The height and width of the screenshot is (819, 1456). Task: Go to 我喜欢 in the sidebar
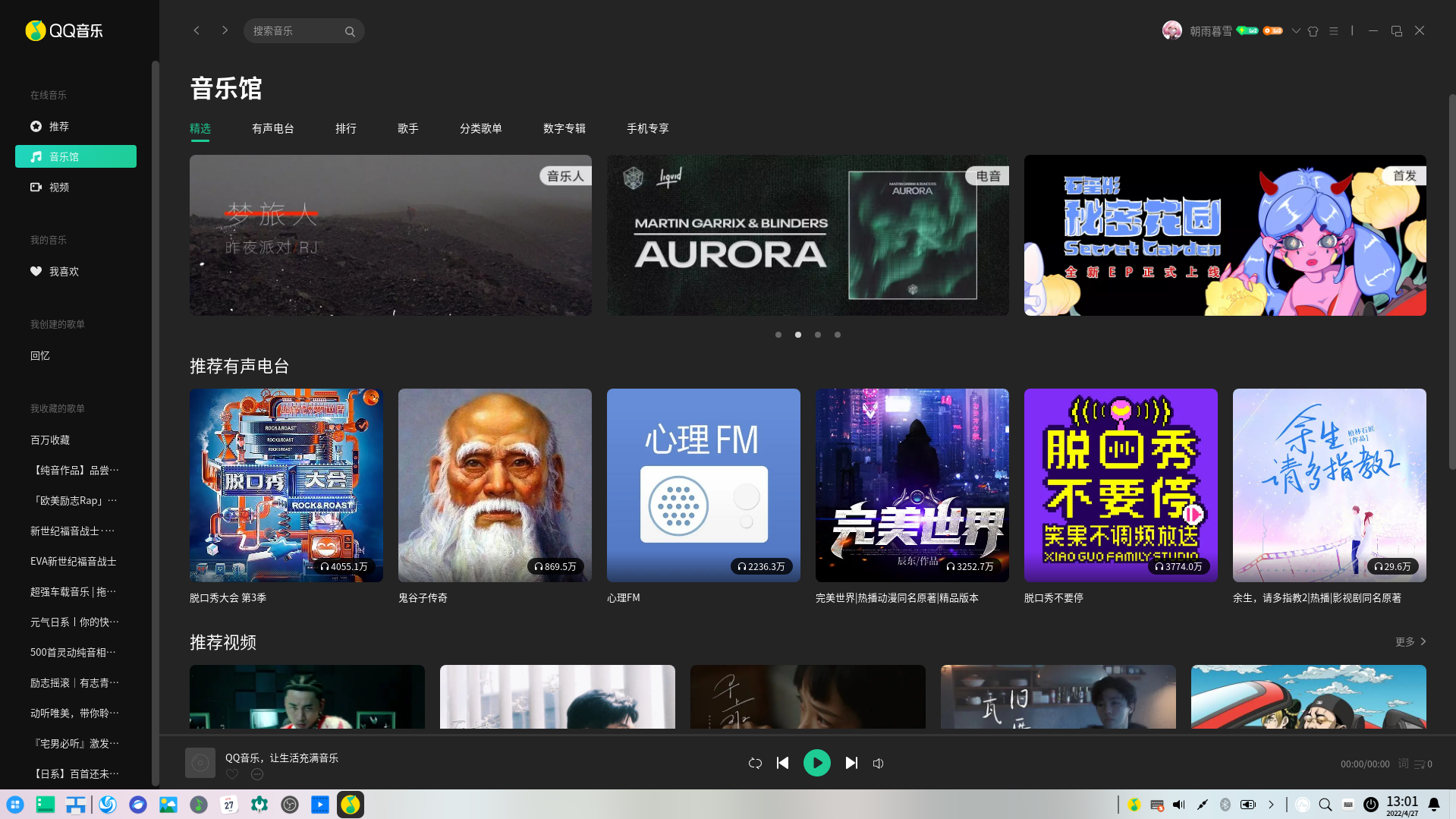[x=64, y=271]
